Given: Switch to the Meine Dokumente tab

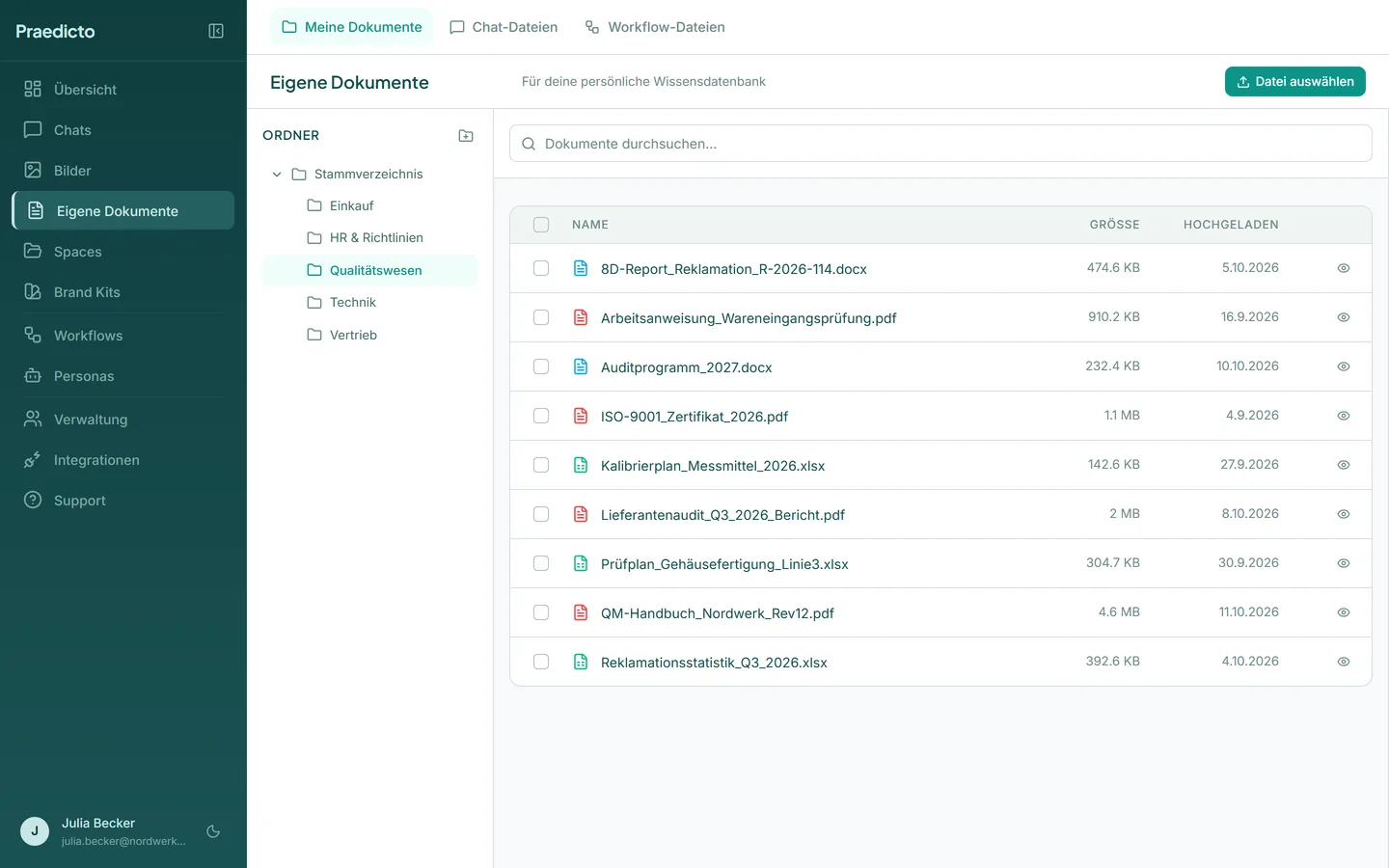Looking at the screenshot, I should pyautogui.click(x=352, y=27).
